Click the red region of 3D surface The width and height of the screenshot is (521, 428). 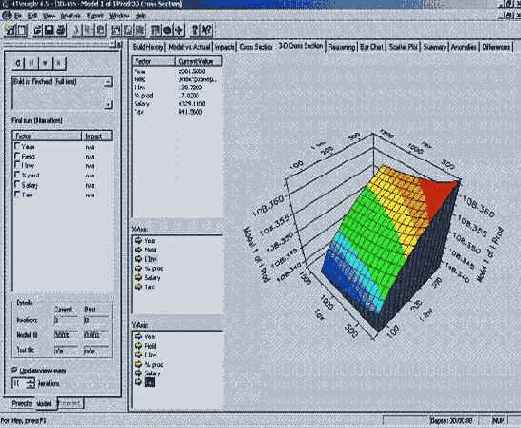(x=439, y=195)
